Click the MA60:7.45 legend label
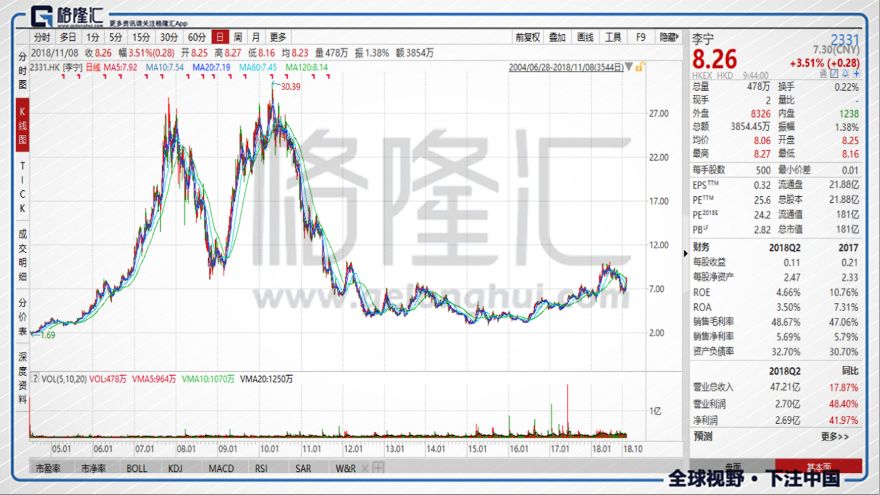Image resolution: width=880 pixels, height=495 pixels. (258, 67)
